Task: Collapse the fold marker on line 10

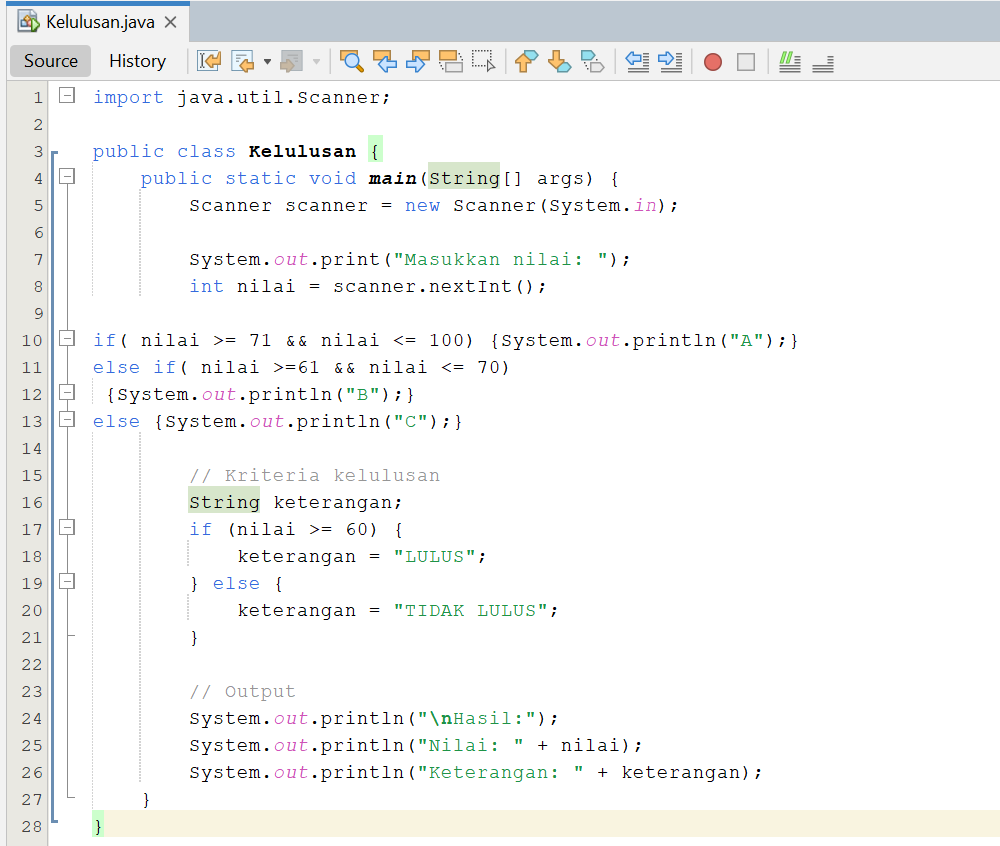Action: pyautogui.click(x=66, y=339)
